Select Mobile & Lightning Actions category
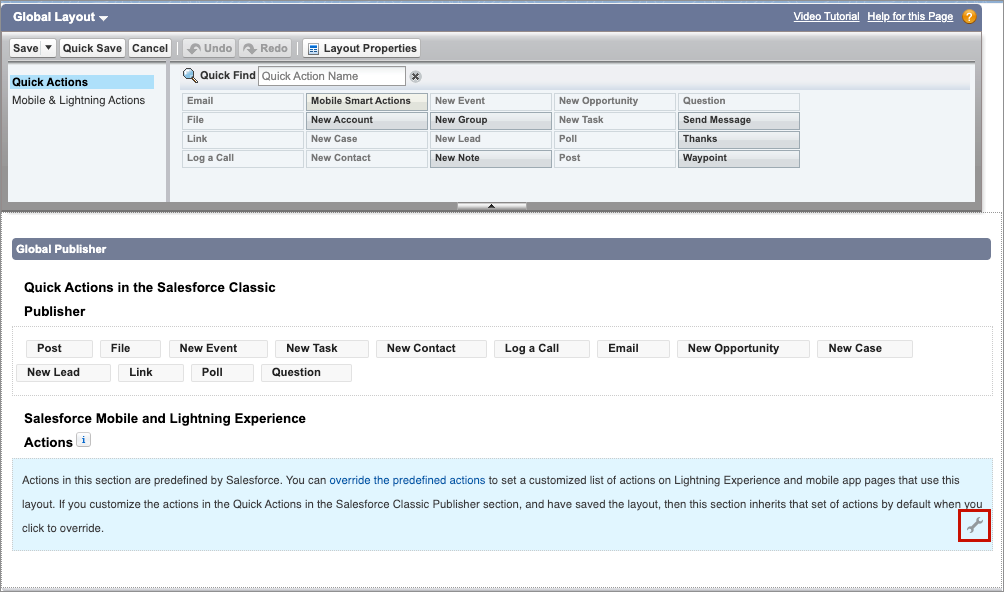The height and width of the screenshot is (592, 1004). click(x=78, y=100)
